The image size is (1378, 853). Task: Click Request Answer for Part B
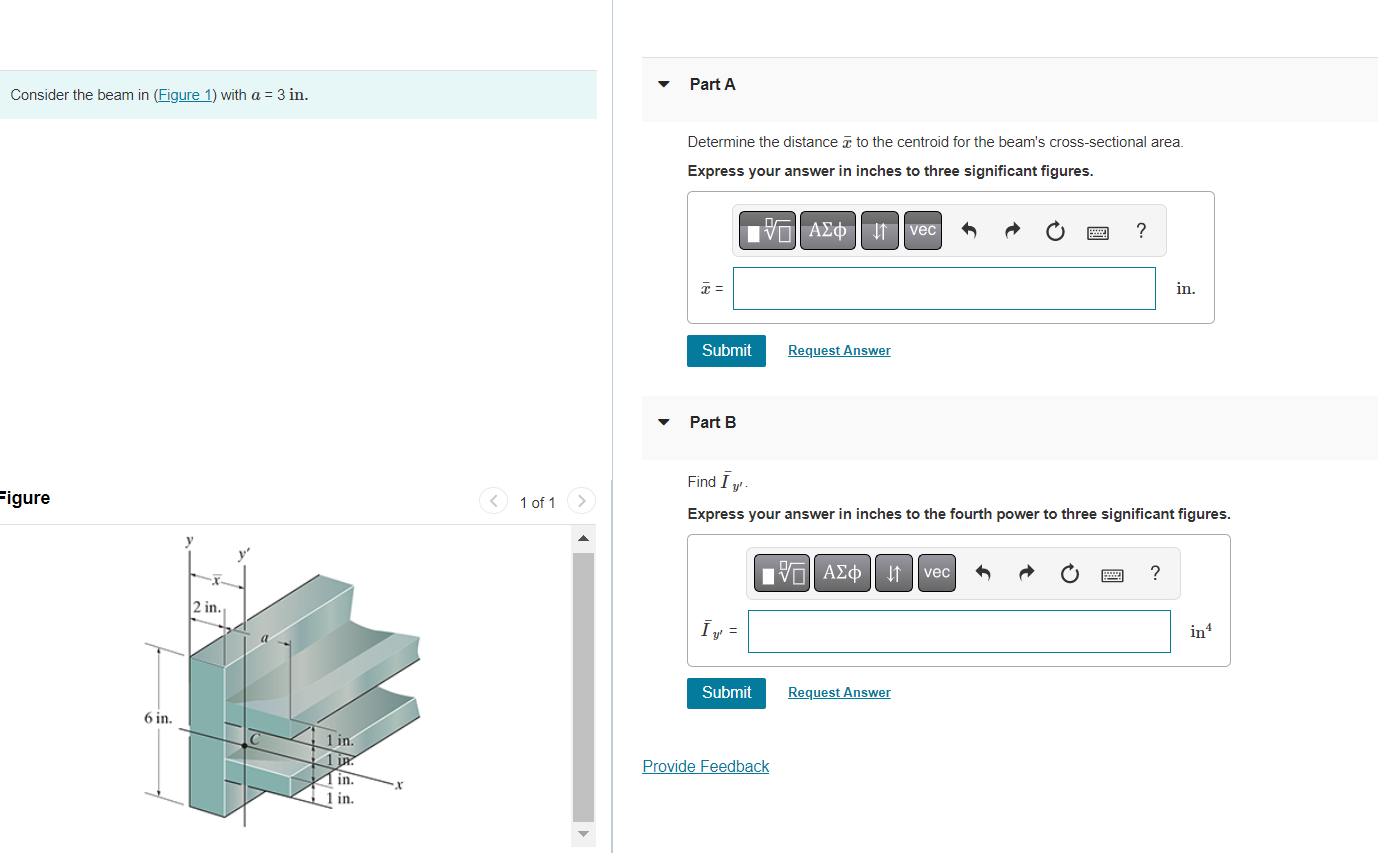pos(839,692)
